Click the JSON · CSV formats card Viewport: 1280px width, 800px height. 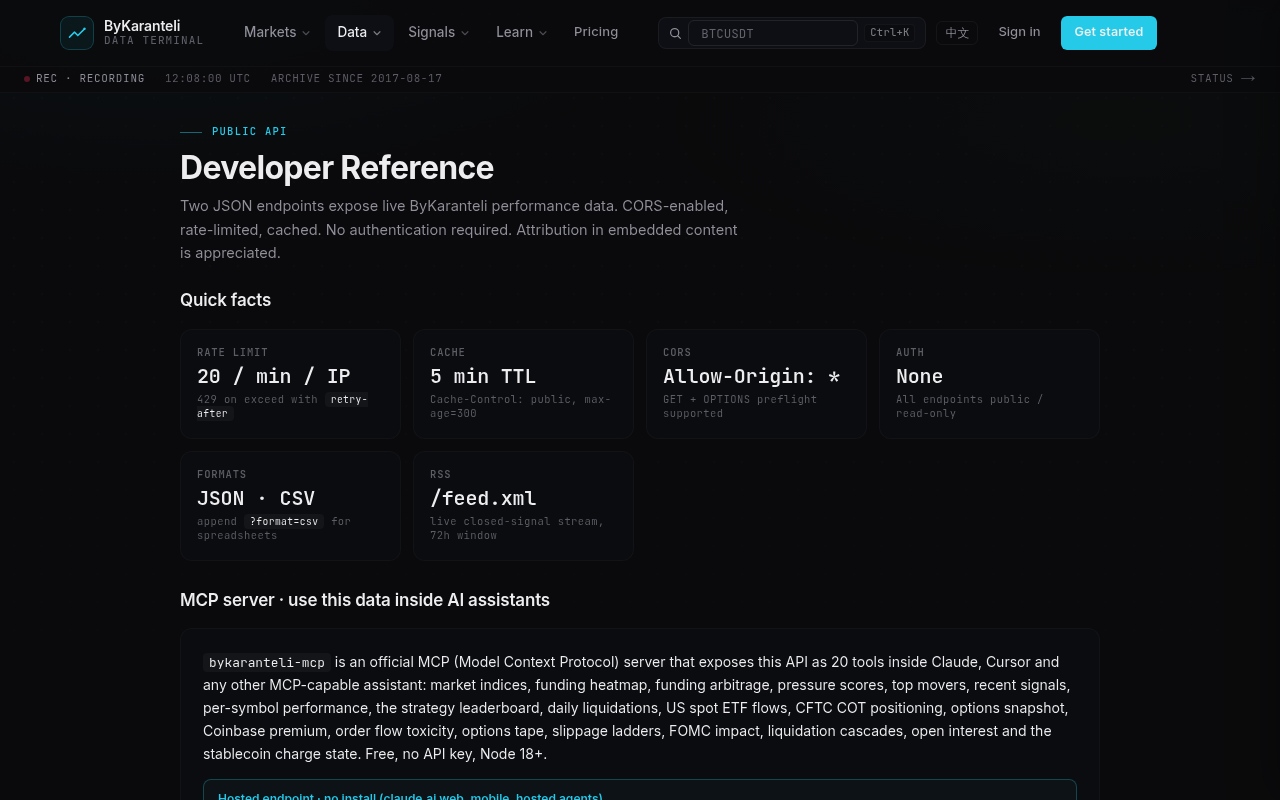290,506
